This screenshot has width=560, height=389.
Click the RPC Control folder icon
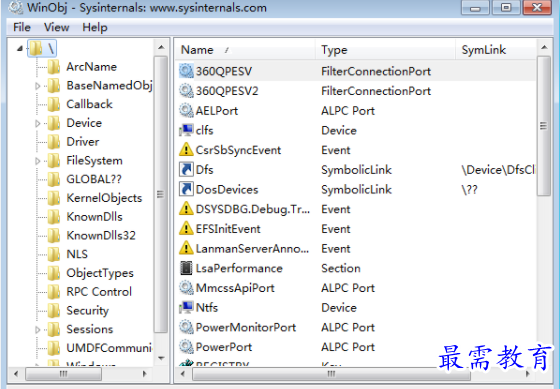click(x=54, y=292)
